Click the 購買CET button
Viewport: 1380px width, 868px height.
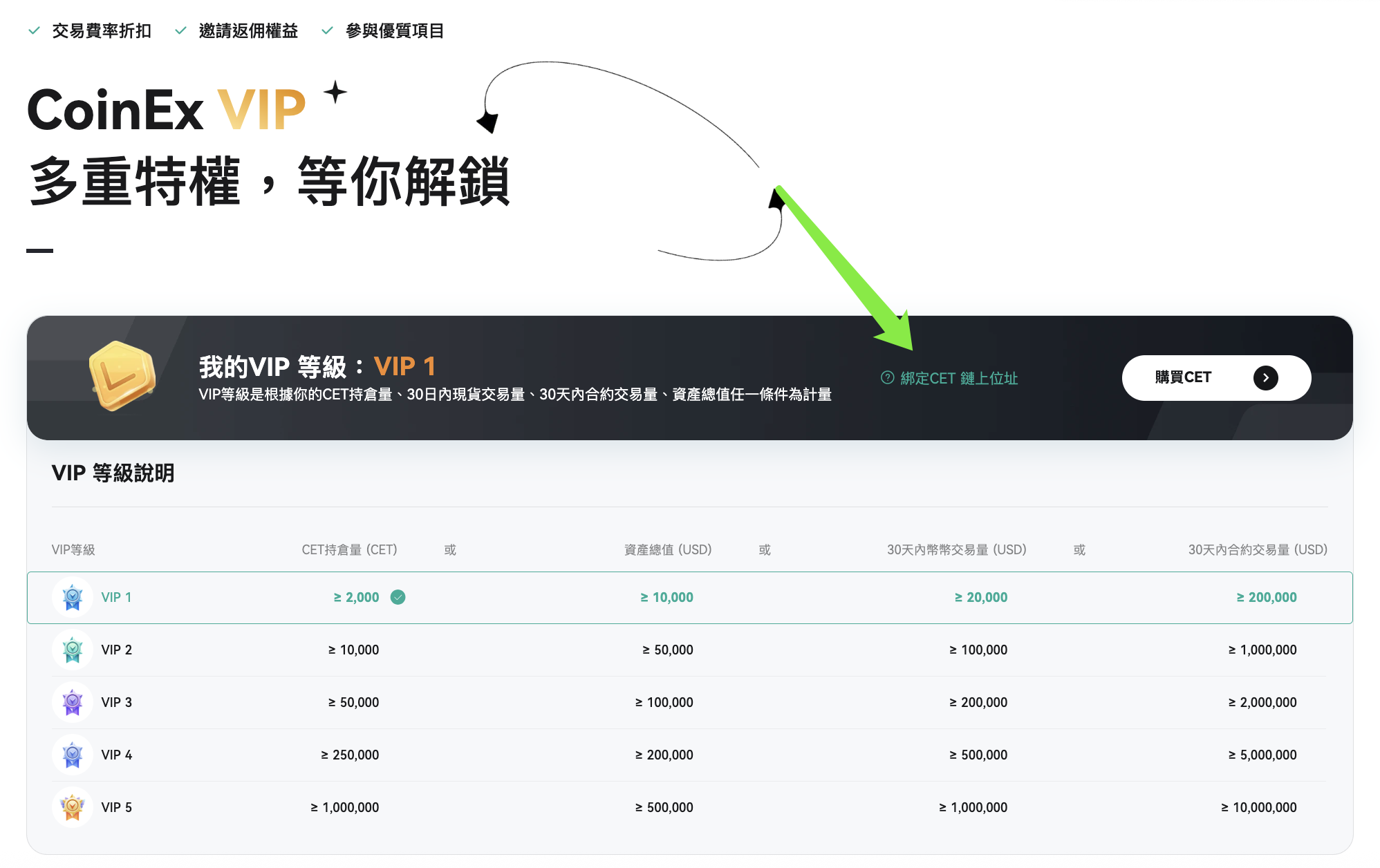pyautogui.click(x=1216, y=377)
